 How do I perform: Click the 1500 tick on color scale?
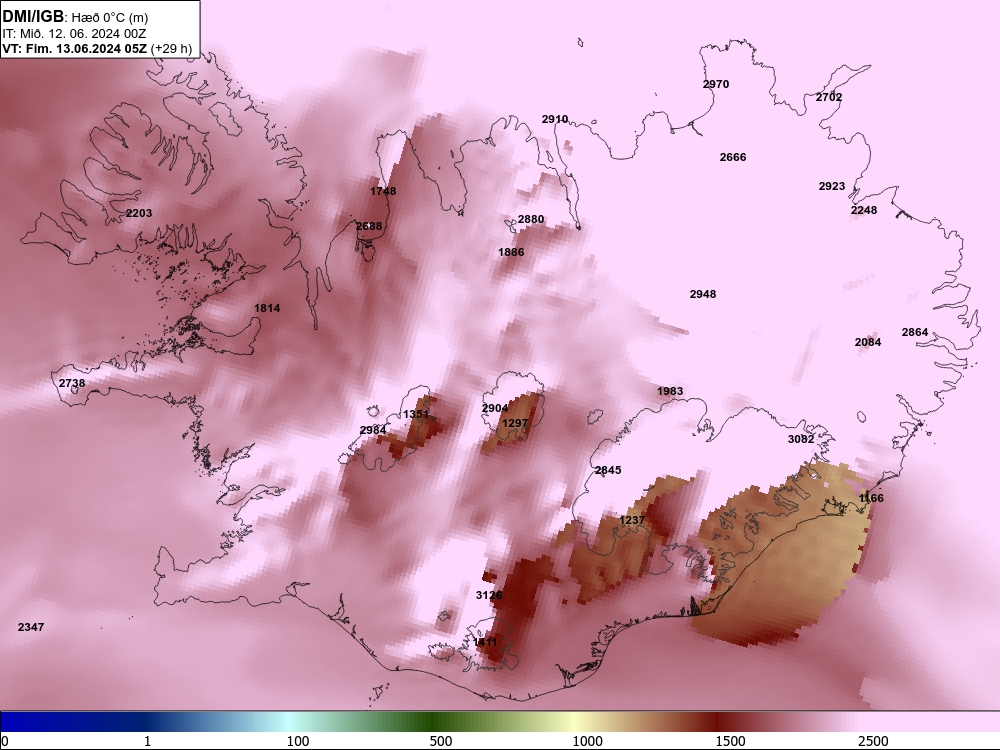click(730, 741)
